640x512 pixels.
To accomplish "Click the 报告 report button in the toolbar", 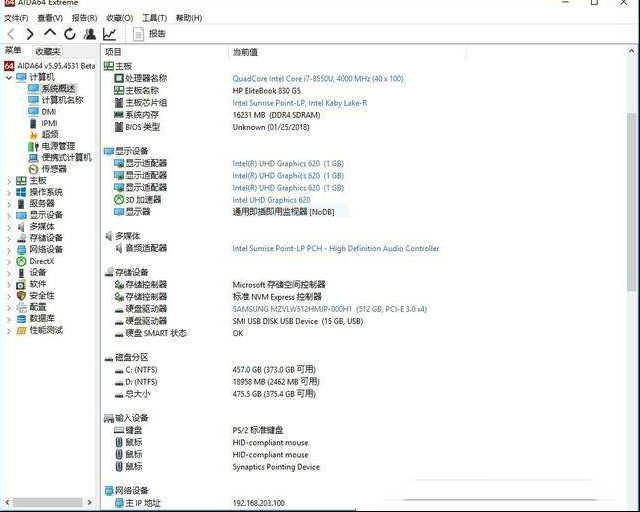I will pyautogui.click(x=149, y=34).
